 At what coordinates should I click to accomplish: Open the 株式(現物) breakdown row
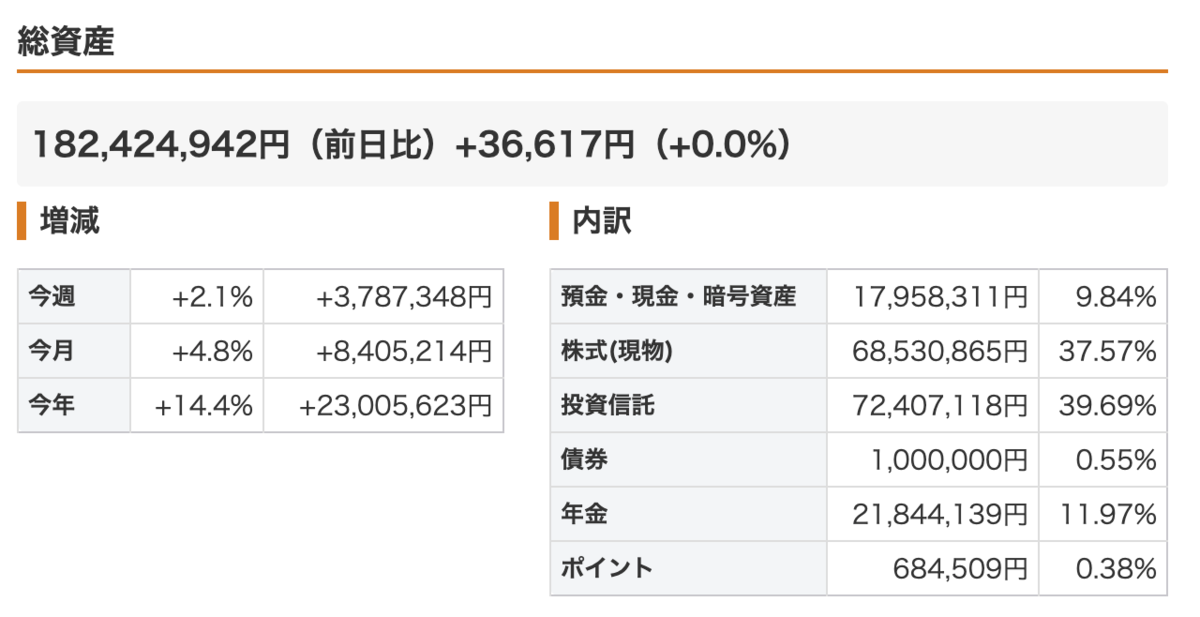click(858, 351)
